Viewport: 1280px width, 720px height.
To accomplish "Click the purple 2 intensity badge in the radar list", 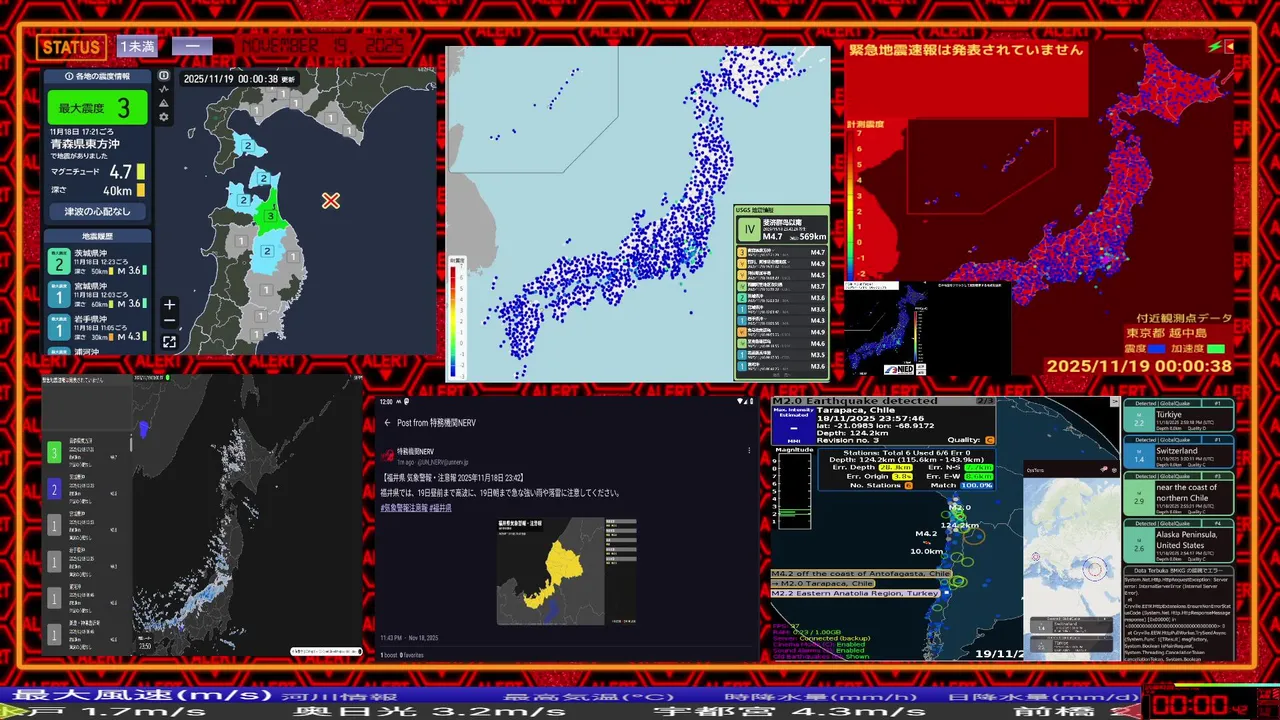I will [55, 489].
